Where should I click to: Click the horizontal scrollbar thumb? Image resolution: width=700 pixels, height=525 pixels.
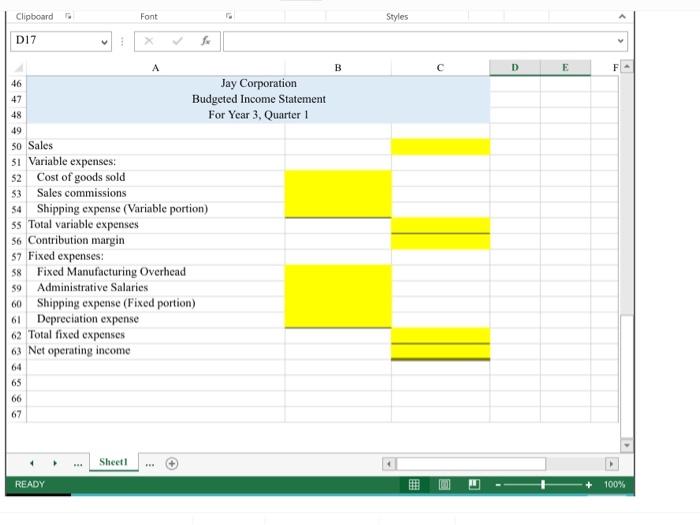471,464
